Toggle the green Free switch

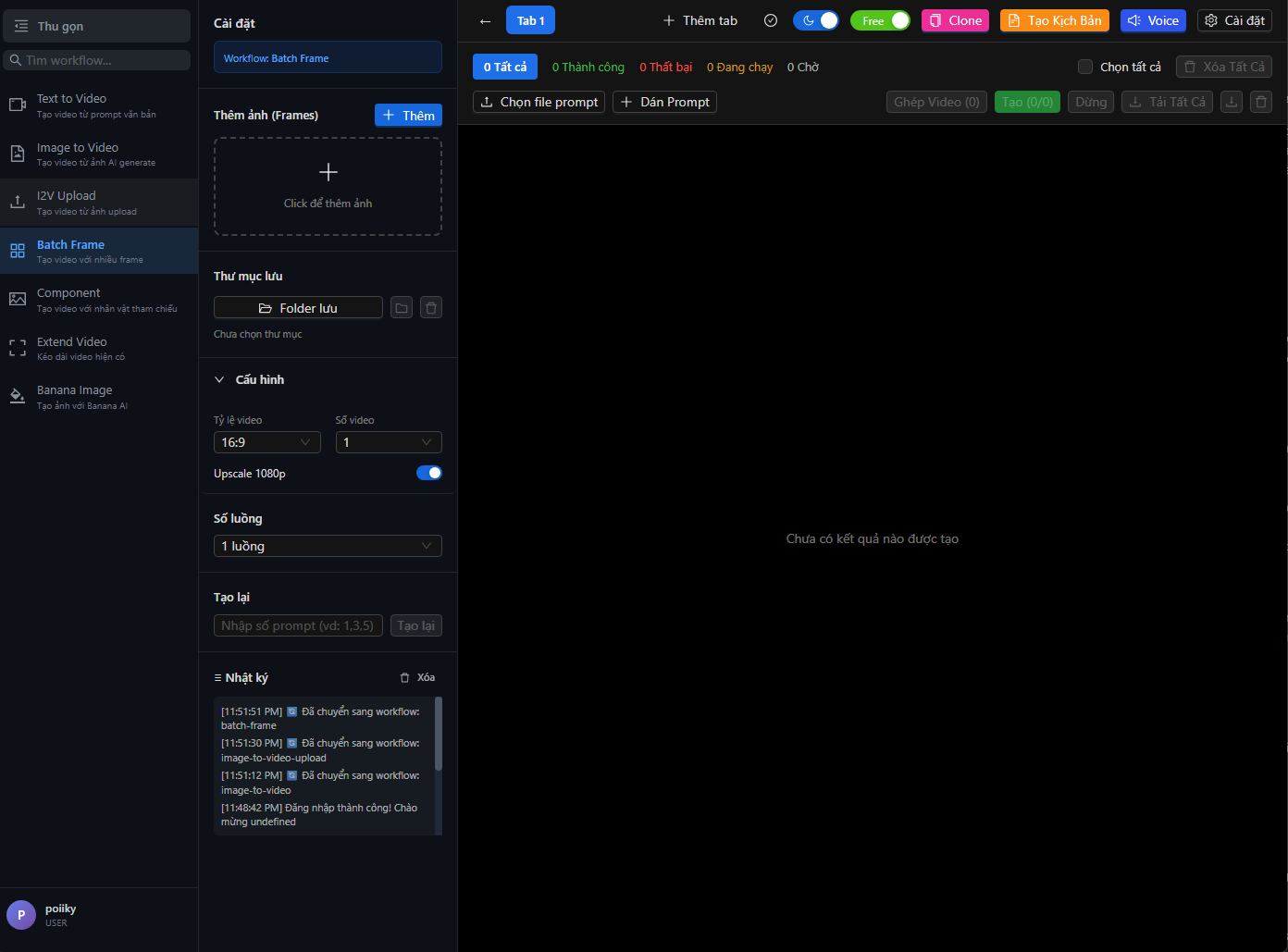point(880,20)
